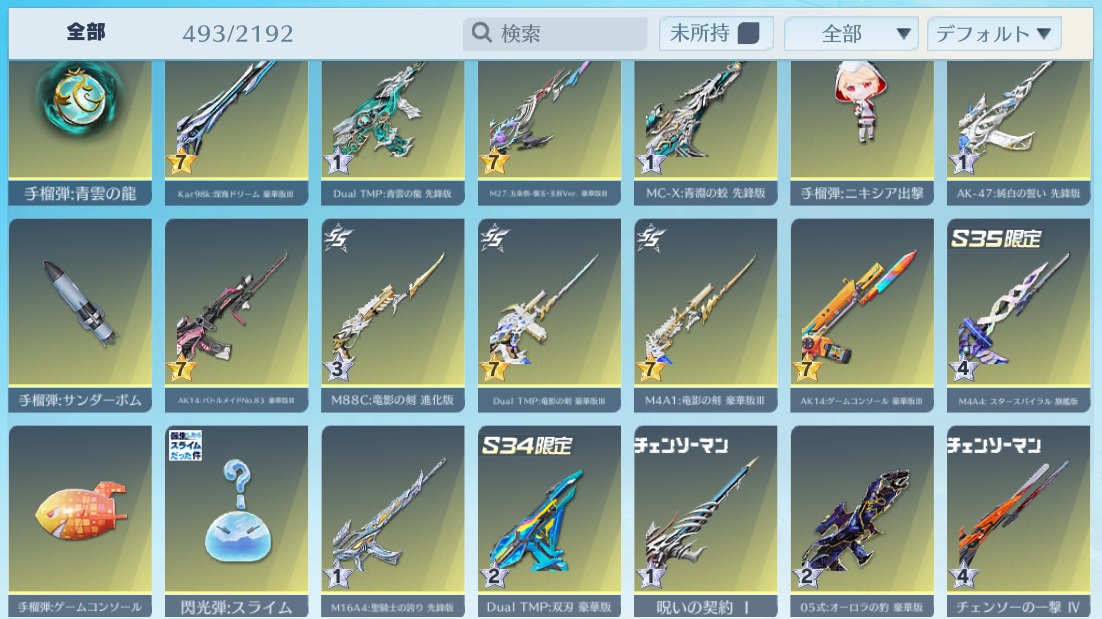Open the デフォルト sort dropdown
1102x619 pixels.
[x=994, y=34]
